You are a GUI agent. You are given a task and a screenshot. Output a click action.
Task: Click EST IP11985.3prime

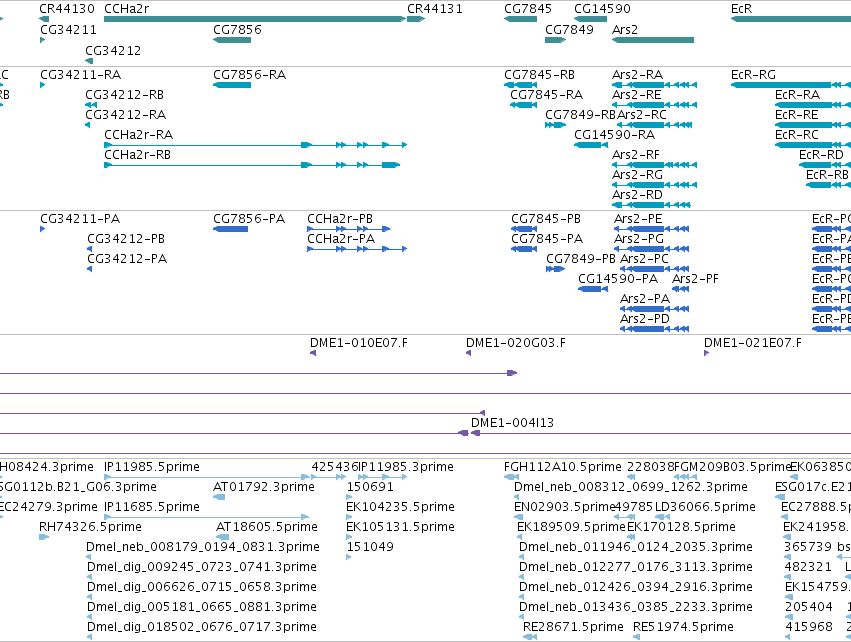tap(382, 477)
